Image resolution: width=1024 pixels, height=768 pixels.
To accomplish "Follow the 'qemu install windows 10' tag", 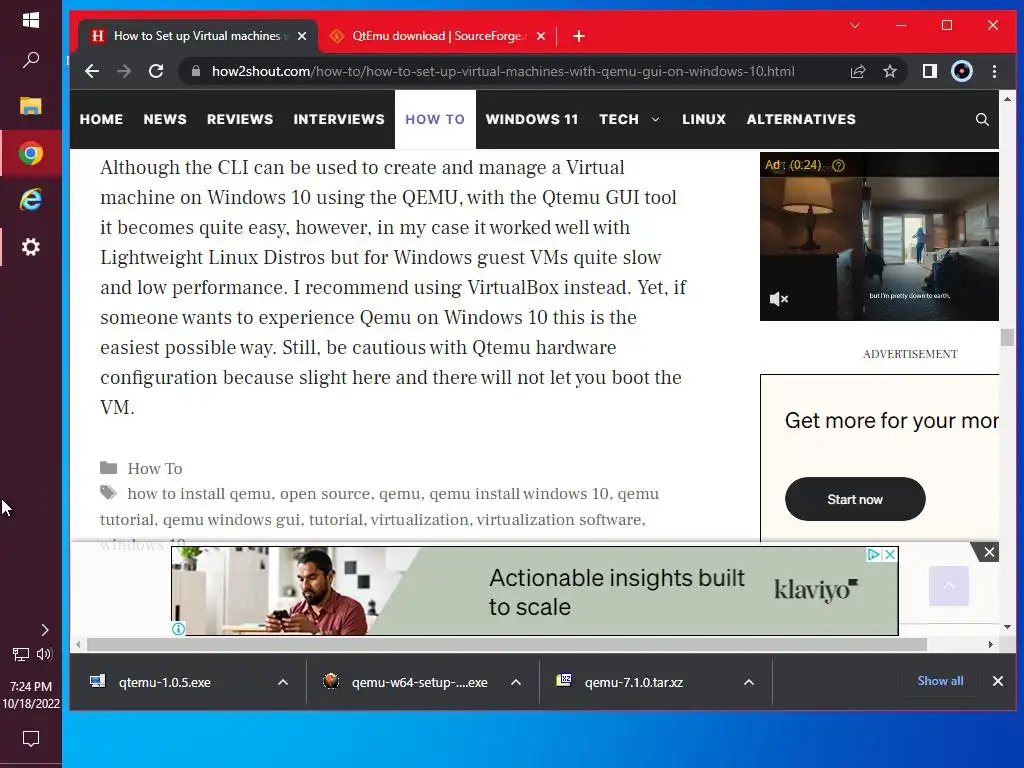I will pyautogui.click(x=519, y=494).
